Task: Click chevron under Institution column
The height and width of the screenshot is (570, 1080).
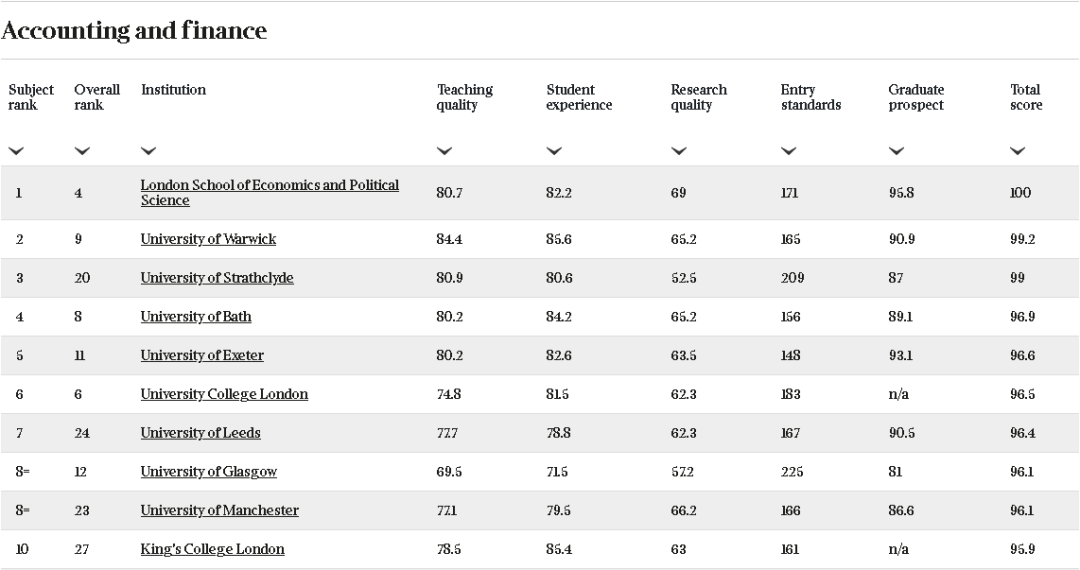Action: click(148, 151)
